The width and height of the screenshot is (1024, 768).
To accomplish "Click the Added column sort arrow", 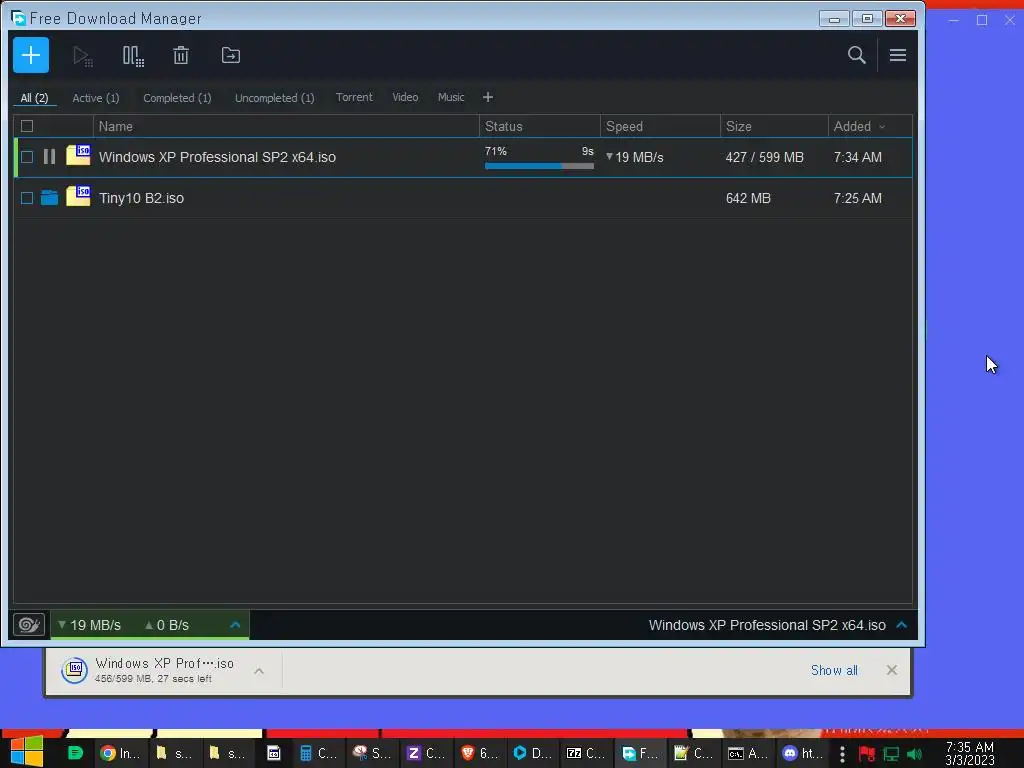I will coord(882,127).
